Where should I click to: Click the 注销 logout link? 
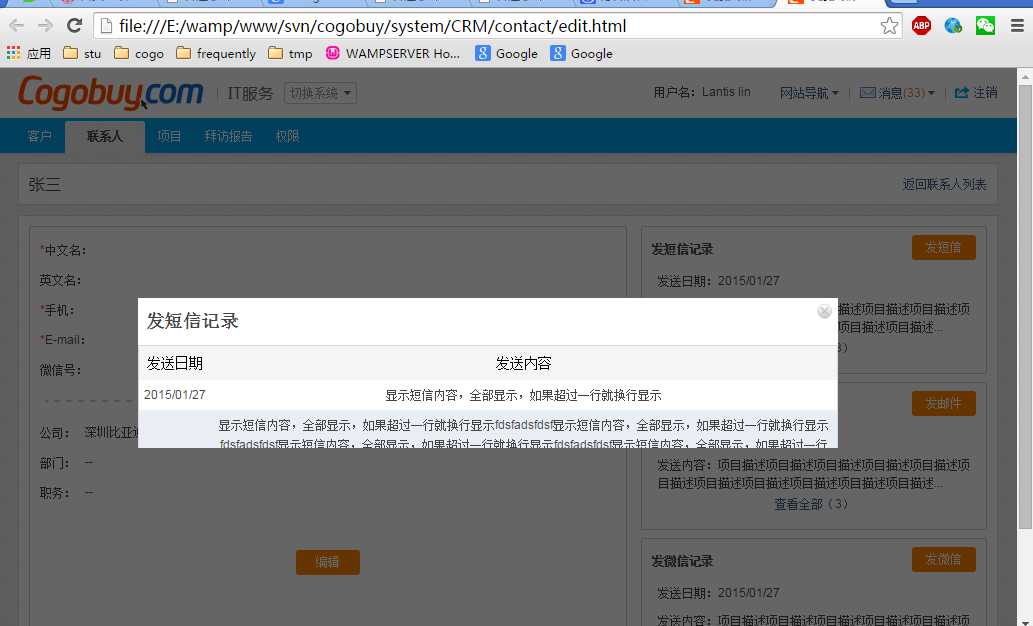[x=976, y=93]
